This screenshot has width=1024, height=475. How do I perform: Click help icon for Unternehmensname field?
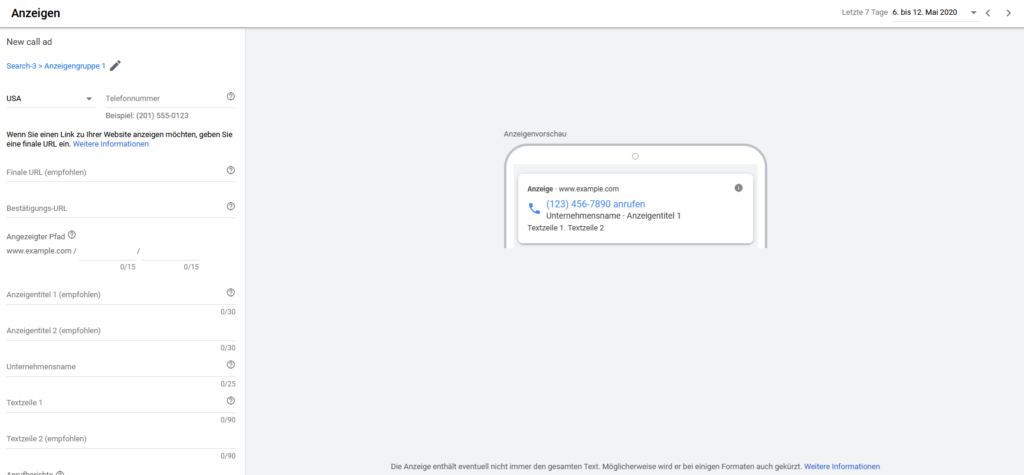pos(231,365)
